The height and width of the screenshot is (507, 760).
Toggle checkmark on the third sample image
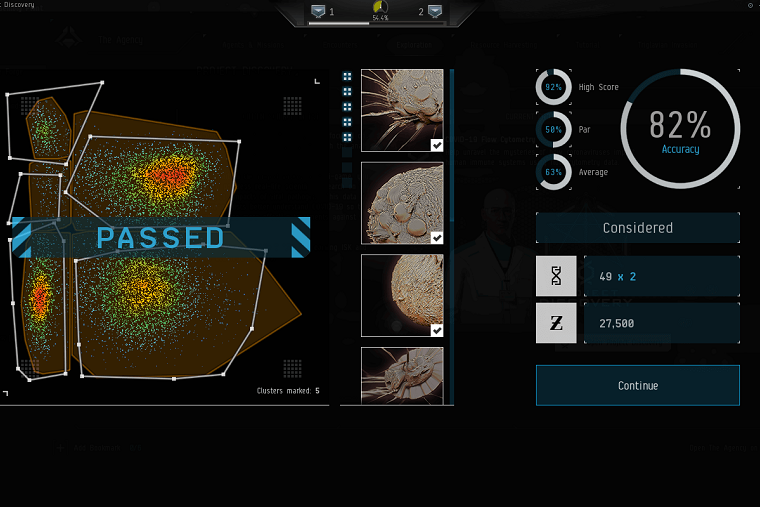(x=437, y=330)
